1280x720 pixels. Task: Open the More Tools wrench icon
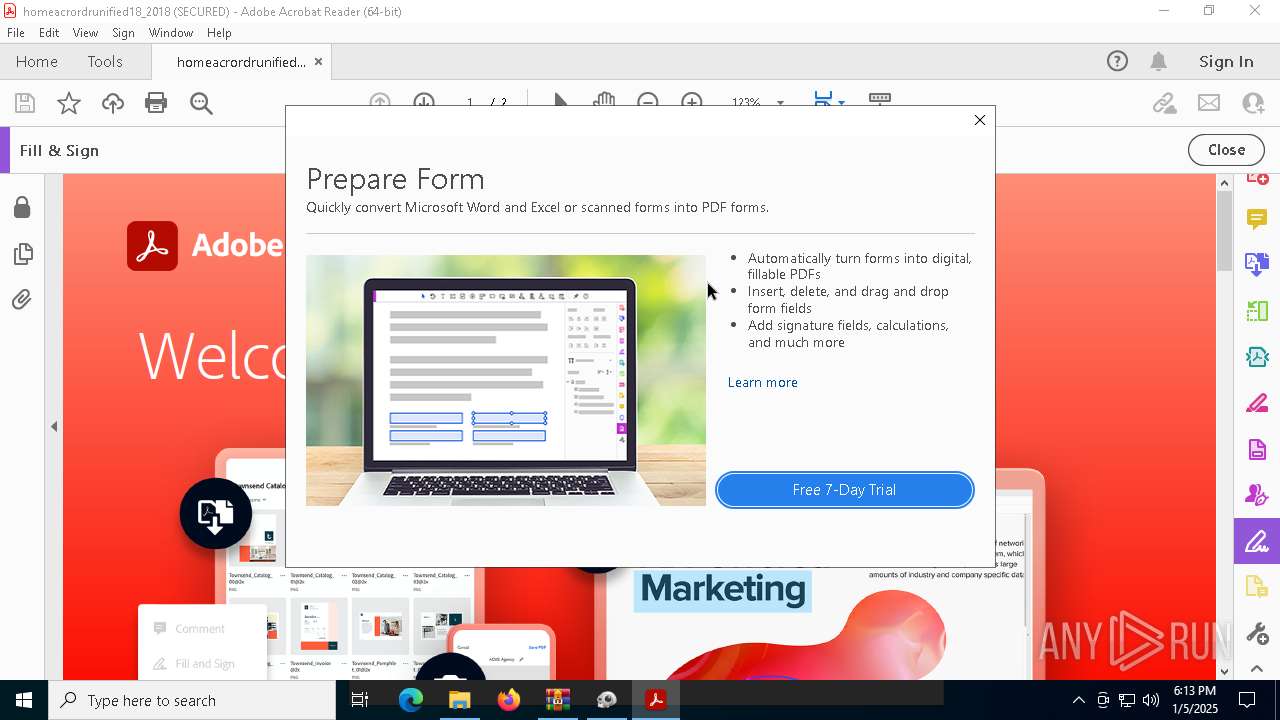(x=1257, y=634)
